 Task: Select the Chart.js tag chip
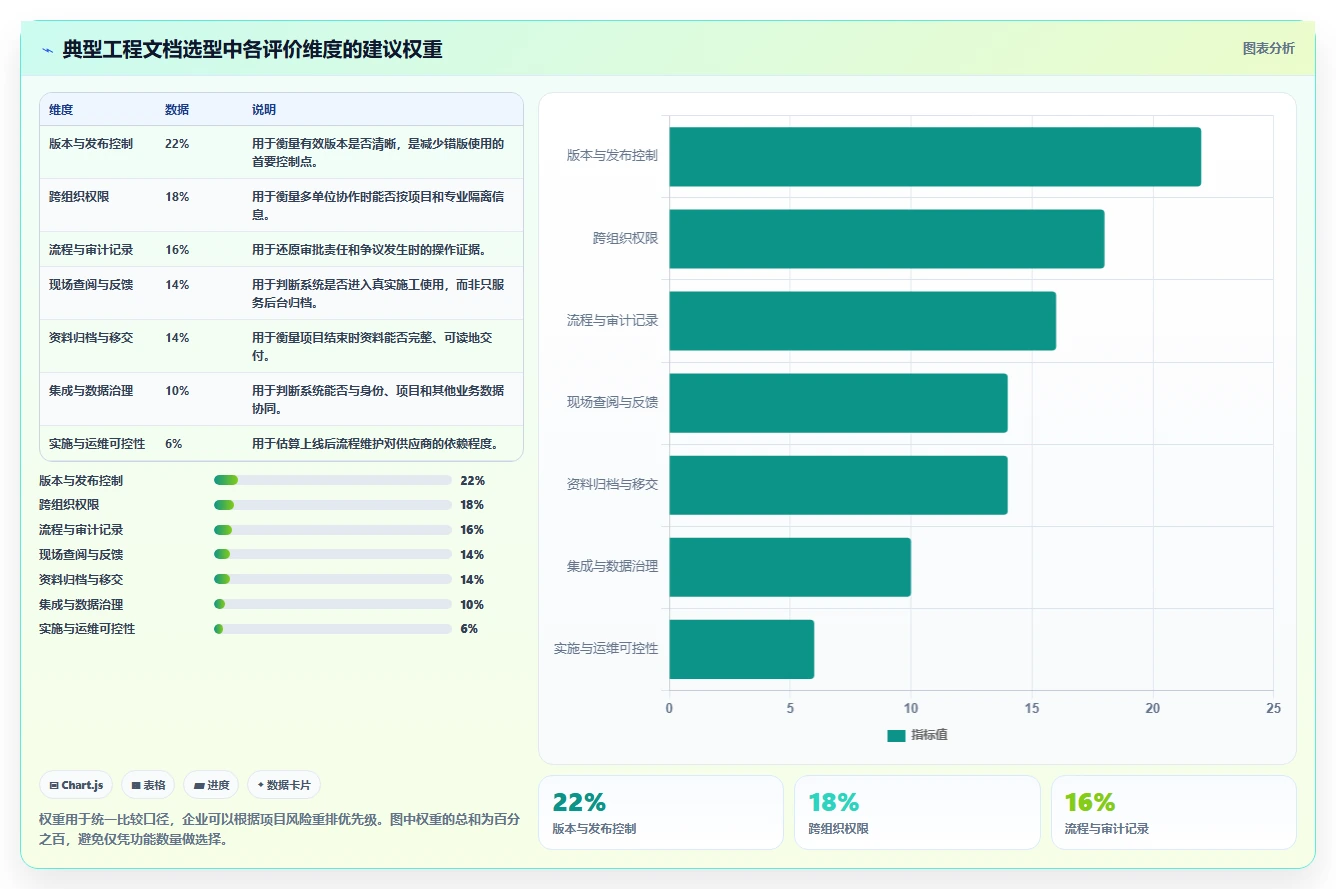77,785
